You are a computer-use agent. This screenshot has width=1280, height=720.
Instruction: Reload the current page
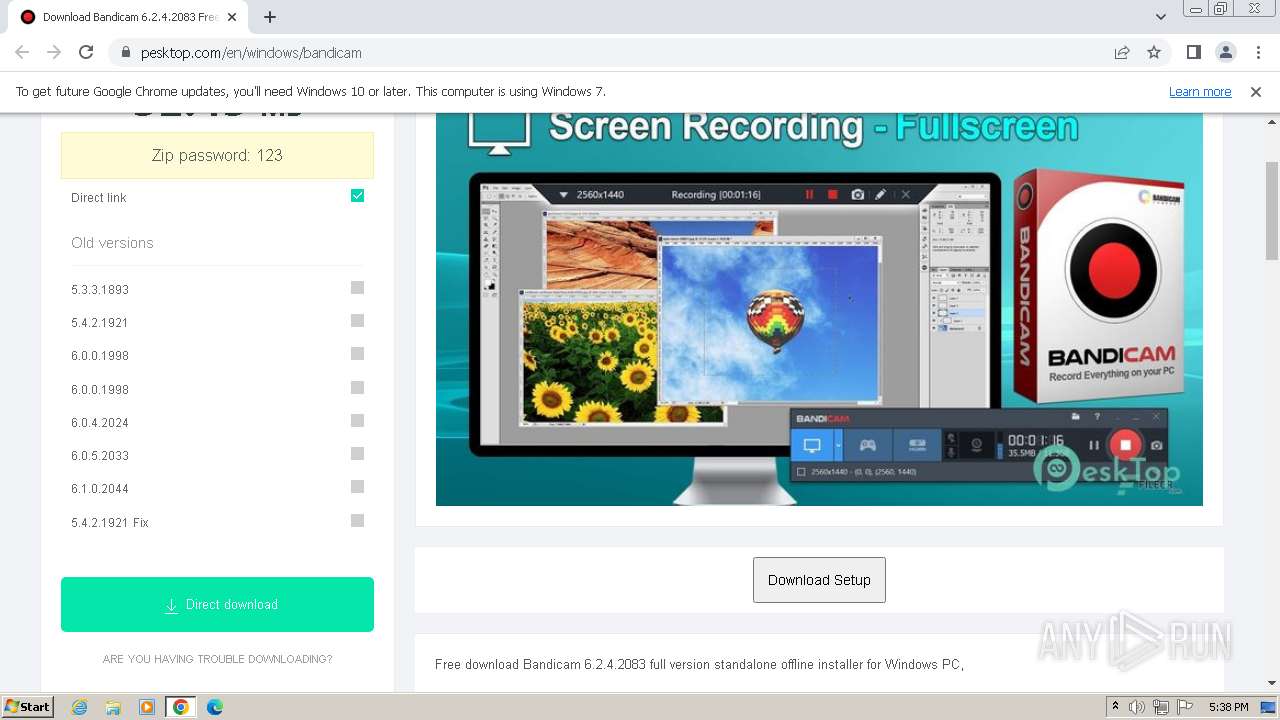(x=86, y=52)
